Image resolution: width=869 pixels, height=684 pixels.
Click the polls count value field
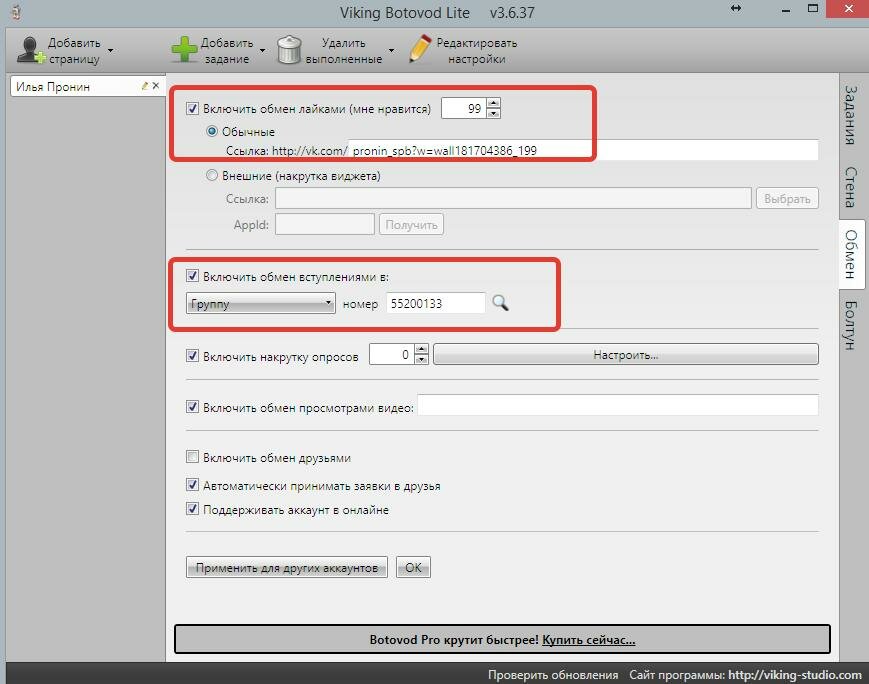point(392,354)
